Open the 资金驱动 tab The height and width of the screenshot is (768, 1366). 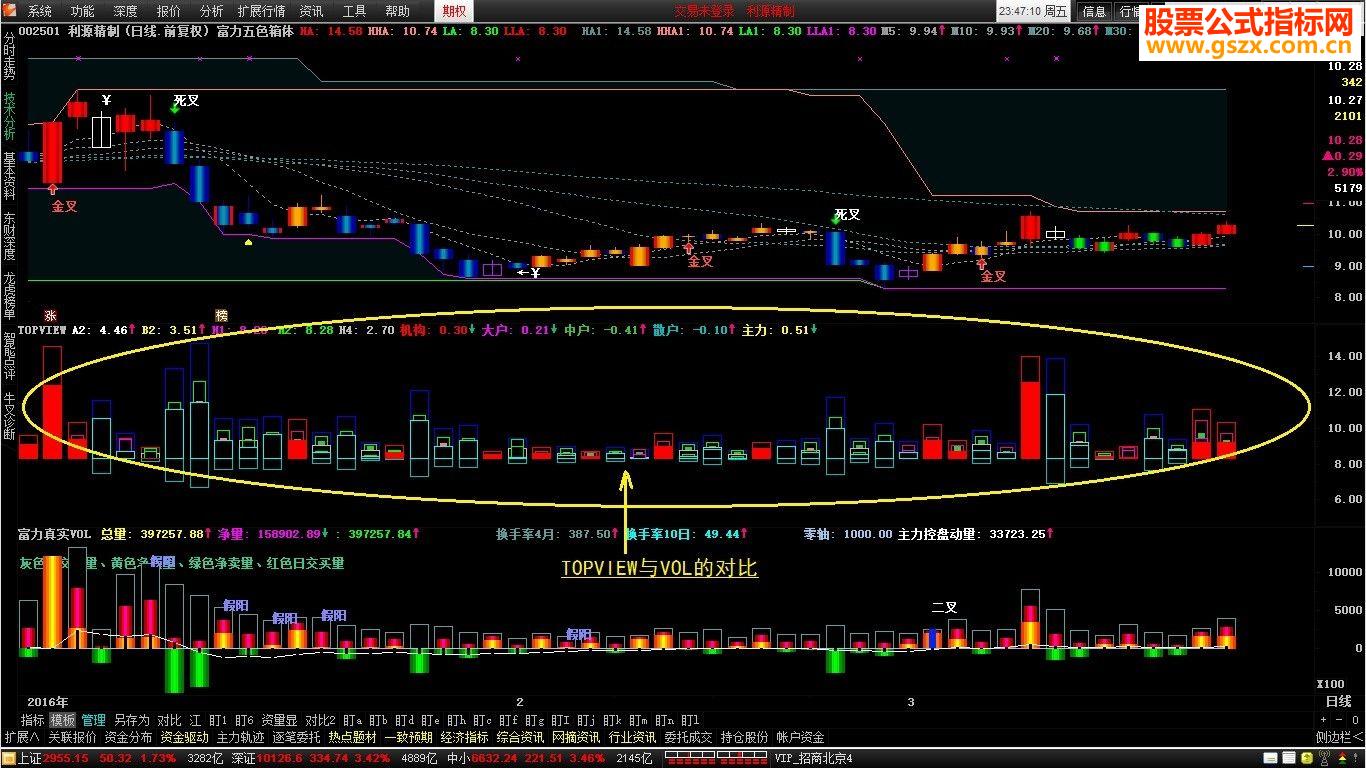[184, 737]
